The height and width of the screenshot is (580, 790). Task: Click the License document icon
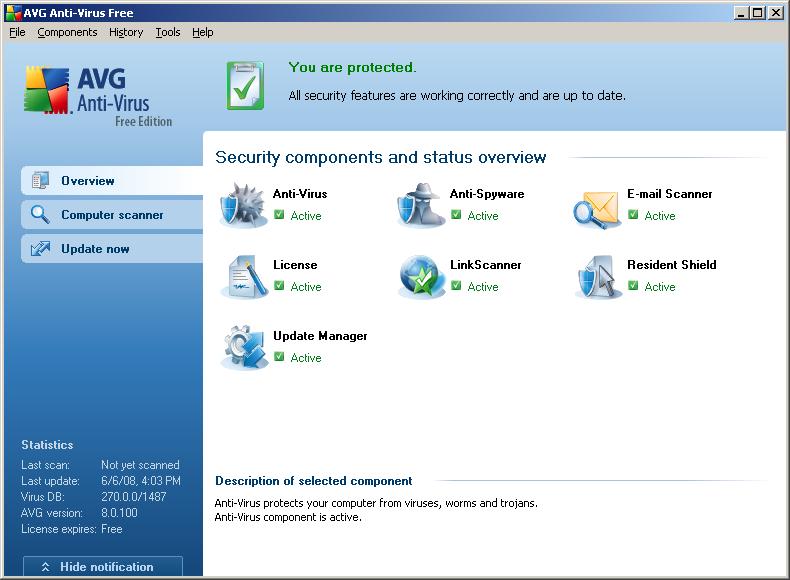243,276
